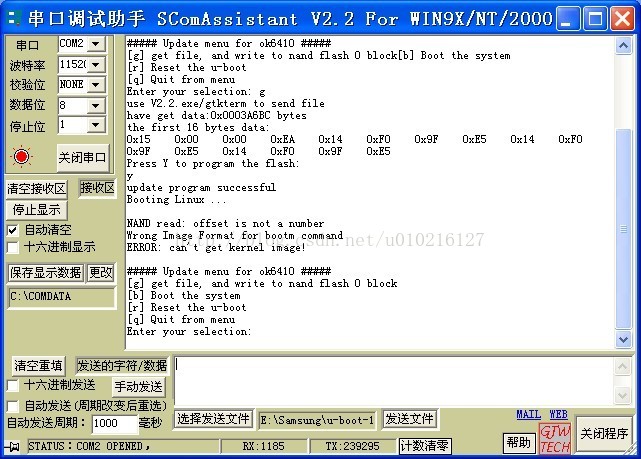The width and height of the screenshot is (641, 459).
Task: Open the 串口 COM2 port dropdown
Action: coord(96,43)
